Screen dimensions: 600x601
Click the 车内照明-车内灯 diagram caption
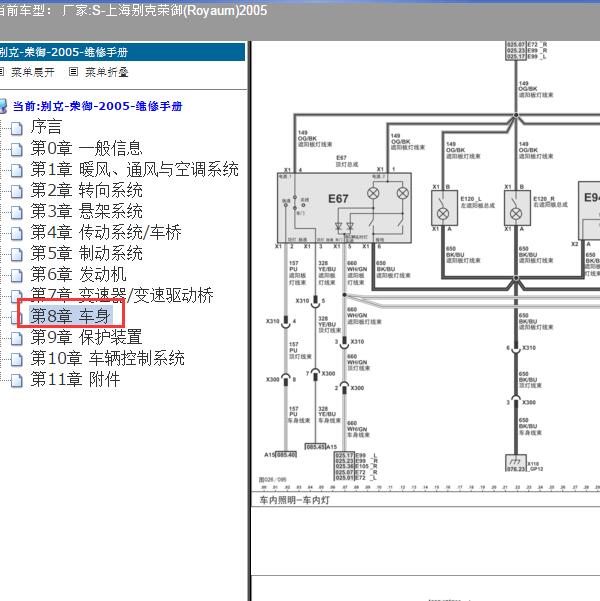294,500
